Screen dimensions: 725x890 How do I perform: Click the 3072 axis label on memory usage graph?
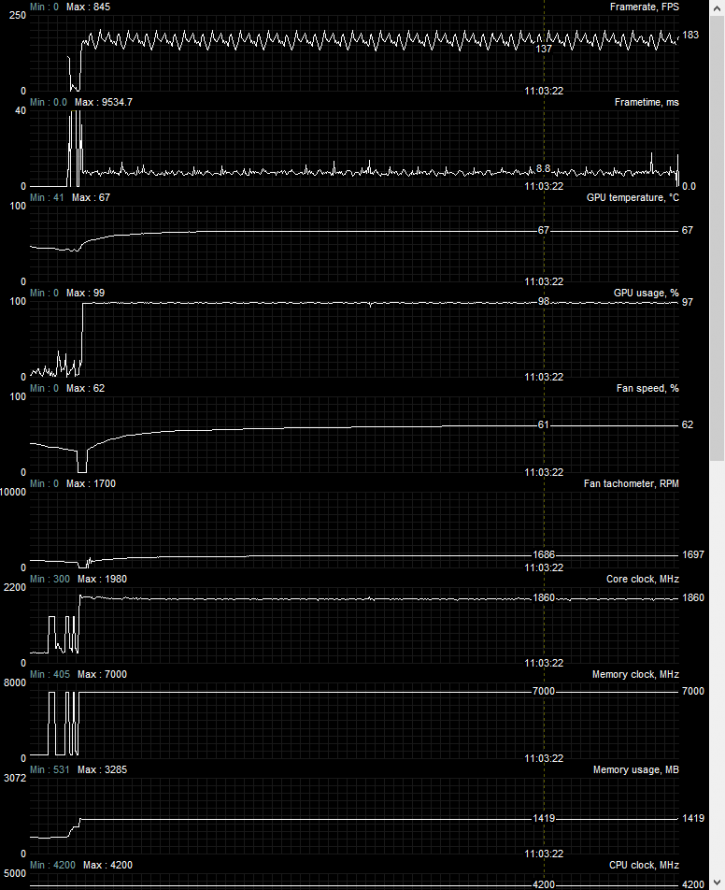(15, 778)
